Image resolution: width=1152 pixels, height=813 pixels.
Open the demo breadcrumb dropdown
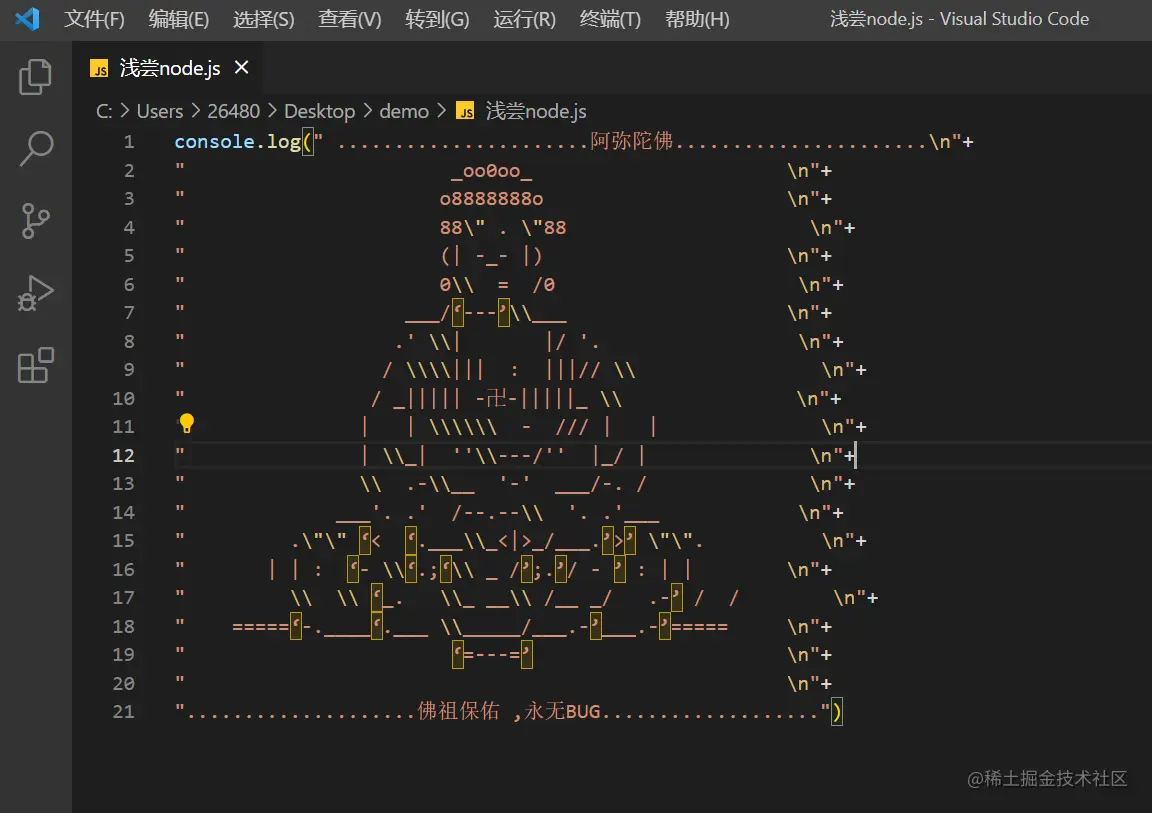coord(404,111)
